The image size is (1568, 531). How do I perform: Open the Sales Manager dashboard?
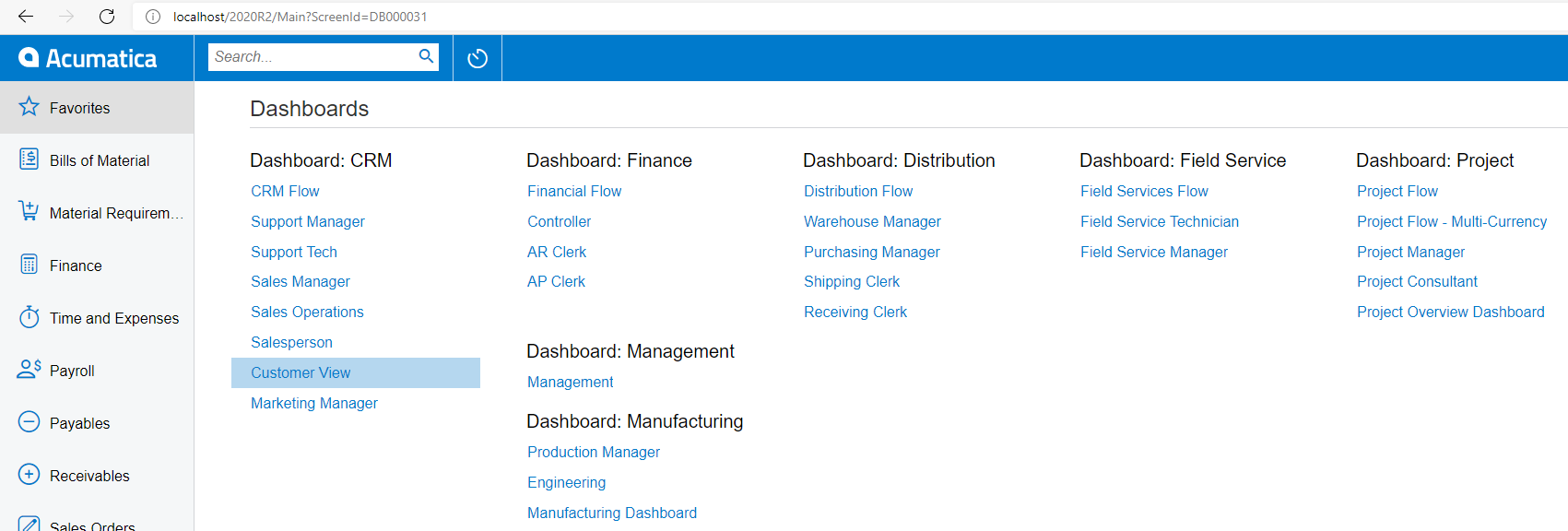(301, 281)
